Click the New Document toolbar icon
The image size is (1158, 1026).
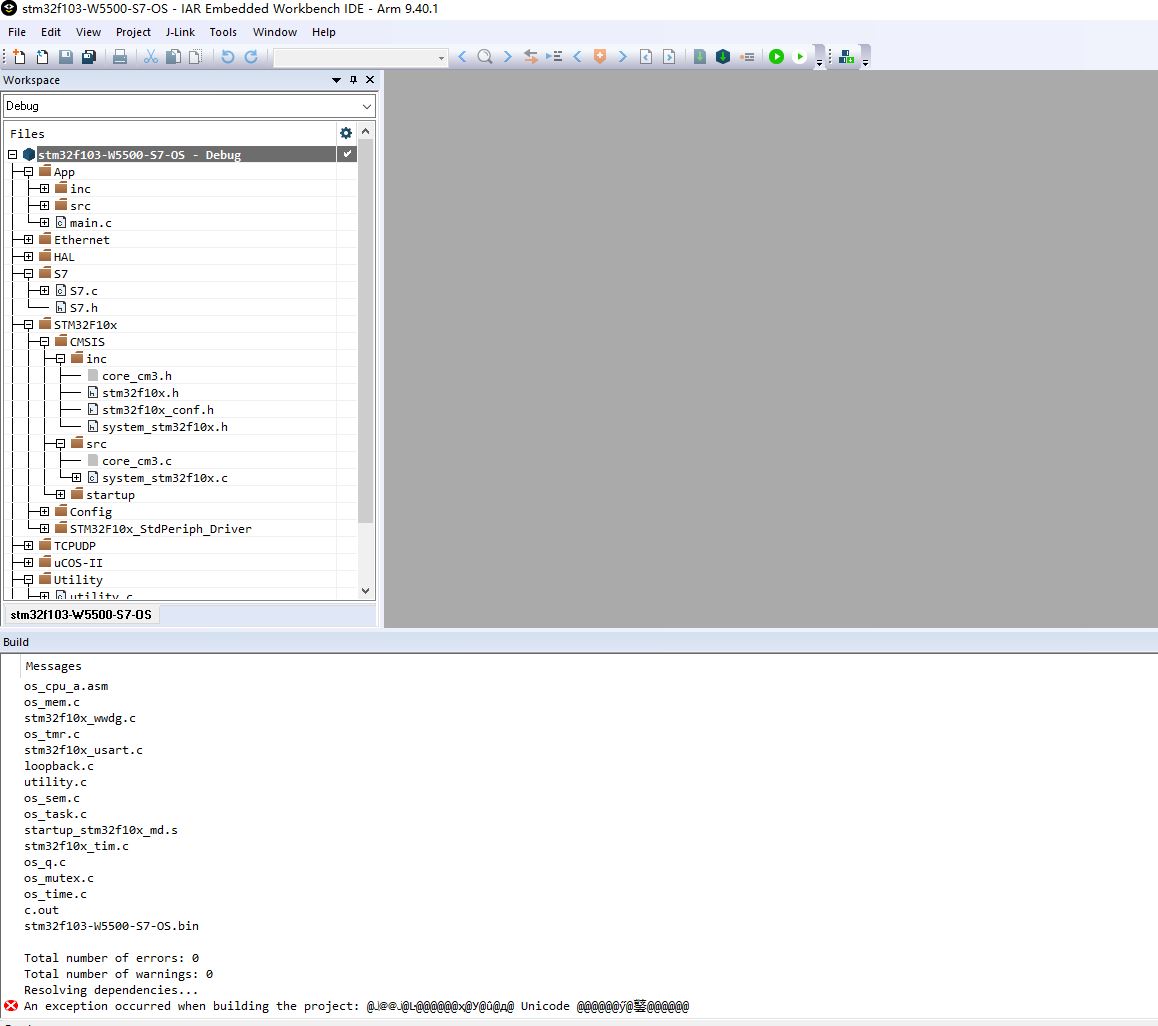click(x=19, y=57)
